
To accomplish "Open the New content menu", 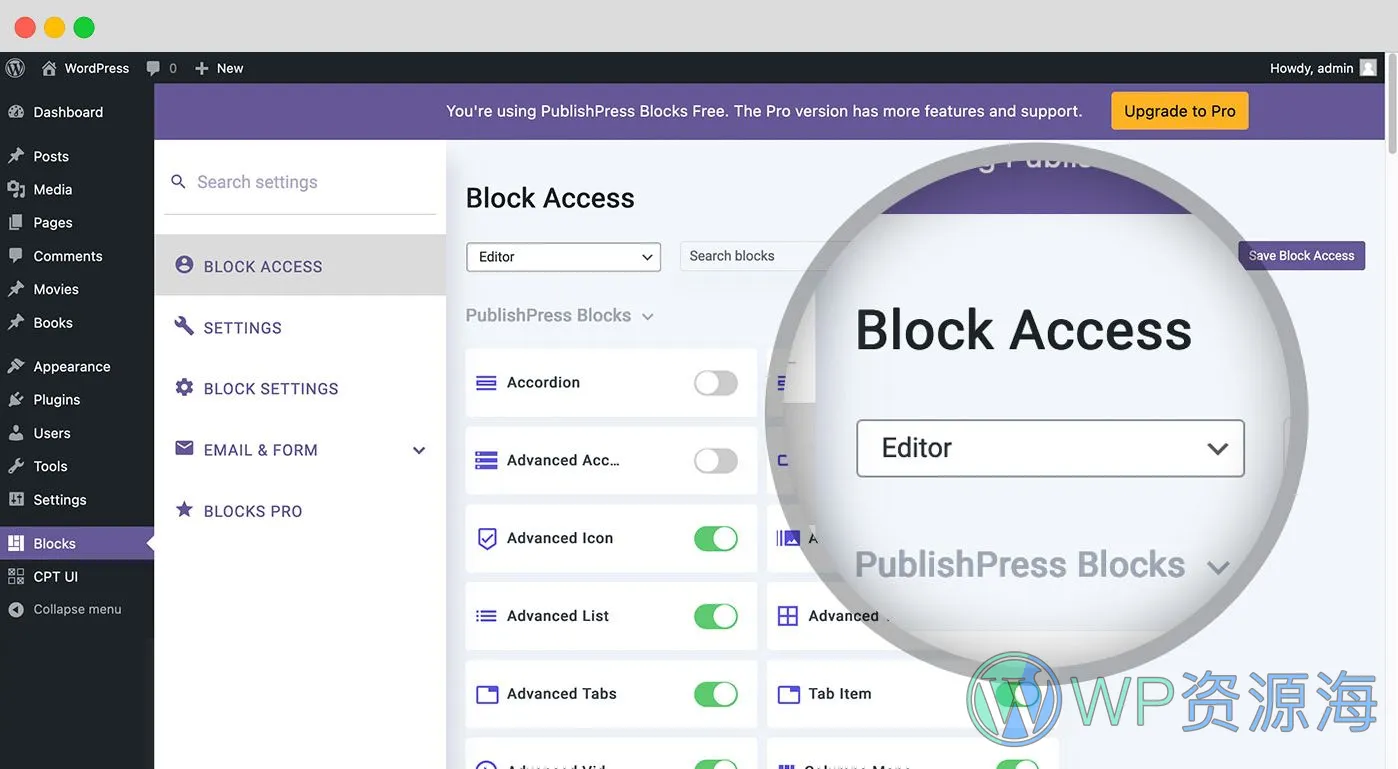I will click(219, 68).
